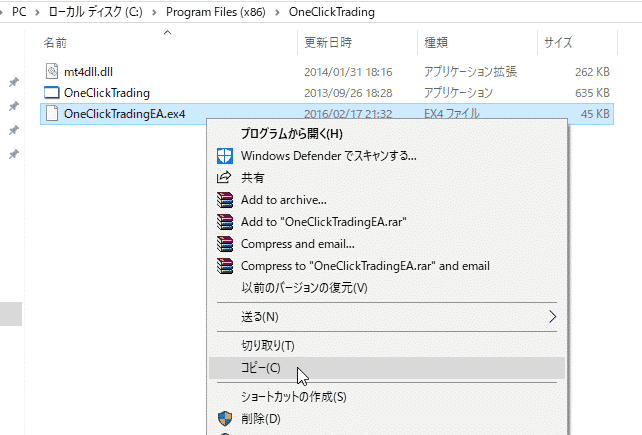Click type アプリケーション拡張

470,72
